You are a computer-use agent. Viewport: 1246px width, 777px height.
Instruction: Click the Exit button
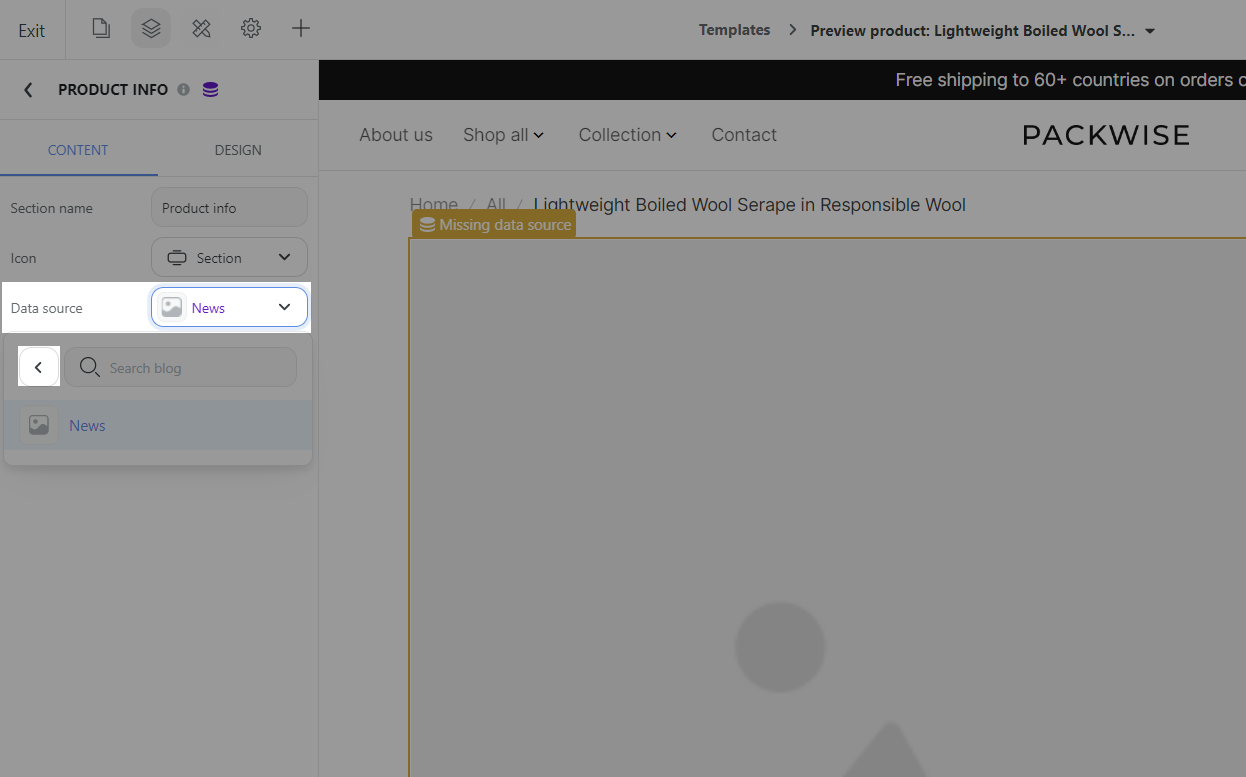(x=32, y=30)
